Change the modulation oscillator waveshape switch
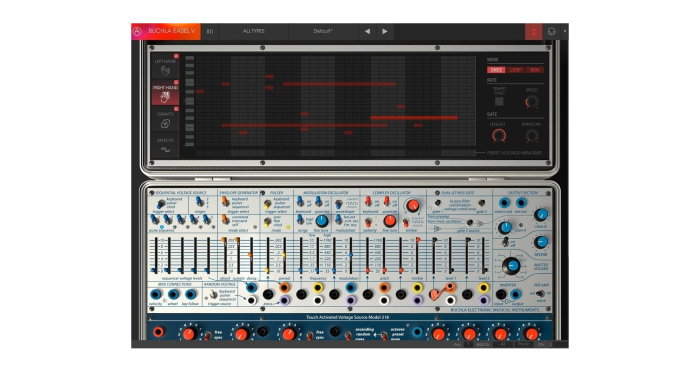The height and width of the screenshot is (372, 700). [x=339, y=204]
